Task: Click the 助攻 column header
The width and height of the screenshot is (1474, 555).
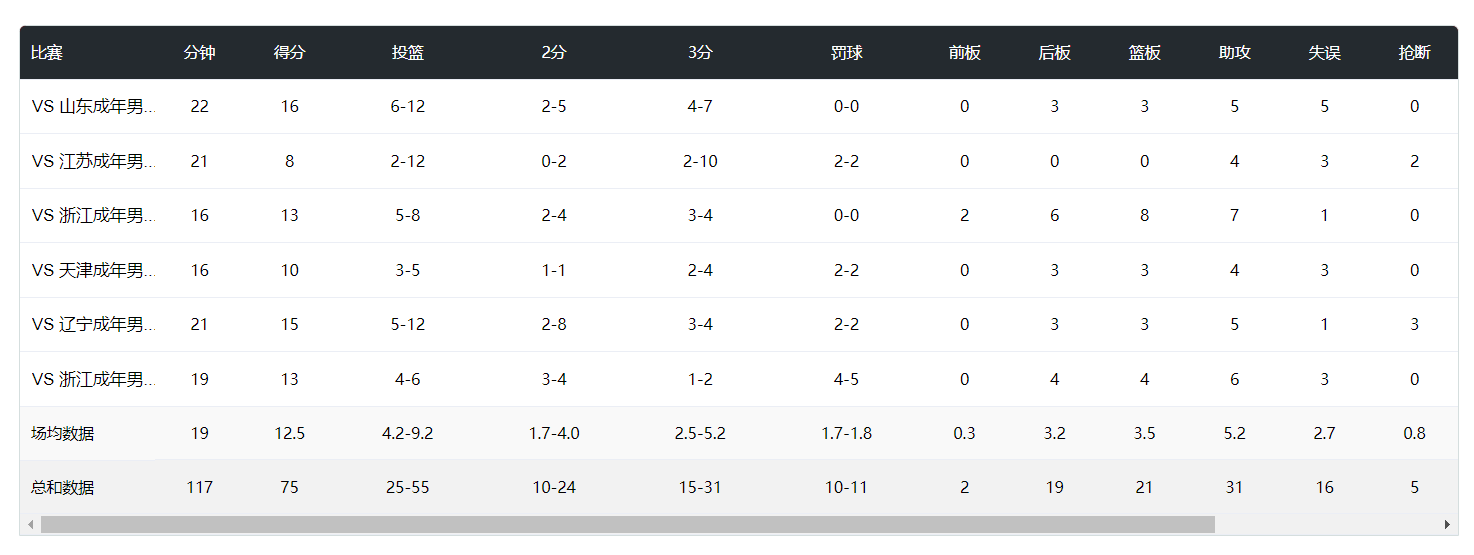Action: [1234, 53]
